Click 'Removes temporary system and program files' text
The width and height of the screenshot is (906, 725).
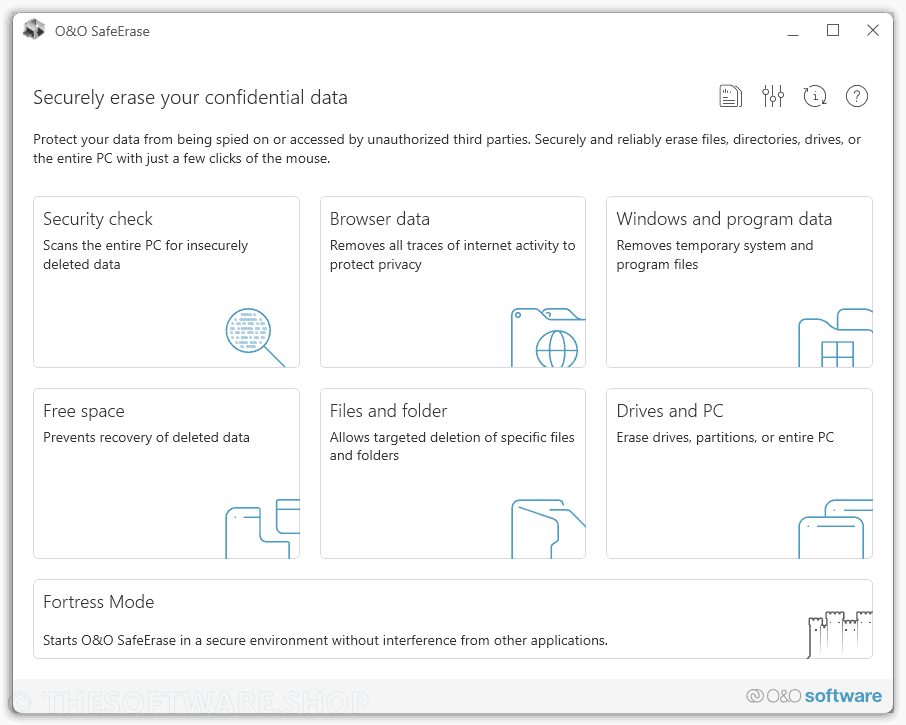click(x=715, y=255)
